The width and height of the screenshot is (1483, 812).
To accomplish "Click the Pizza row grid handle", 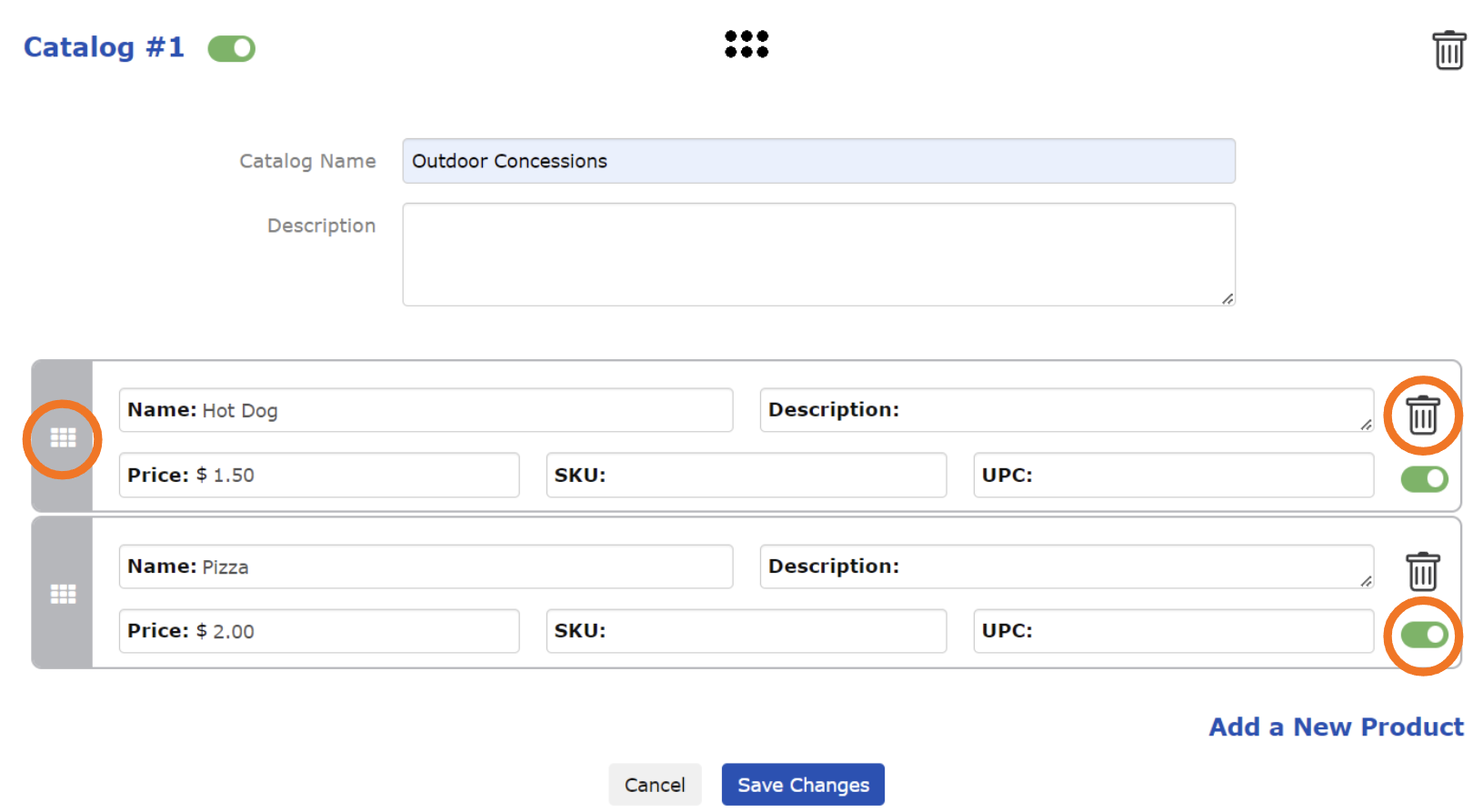I will click(x=63, y=594).
